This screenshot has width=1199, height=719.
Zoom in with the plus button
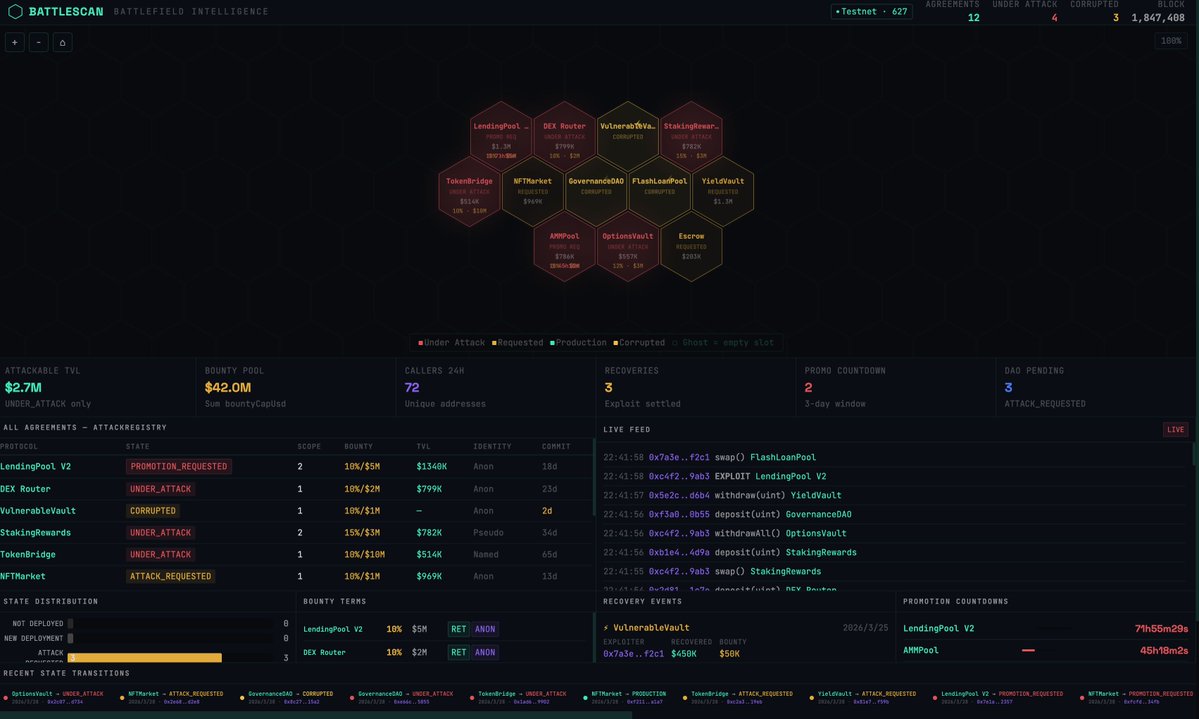(x=15, y=42)
